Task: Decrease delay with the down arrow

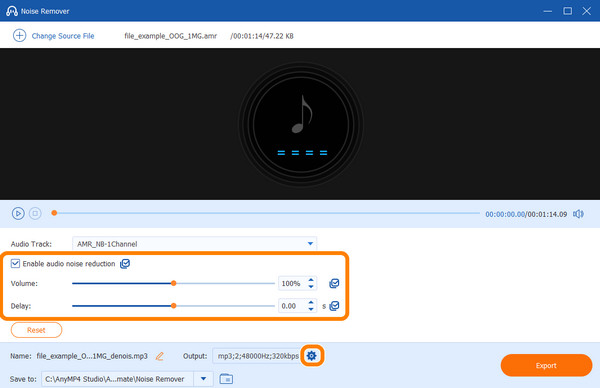Action: point(311,309)
